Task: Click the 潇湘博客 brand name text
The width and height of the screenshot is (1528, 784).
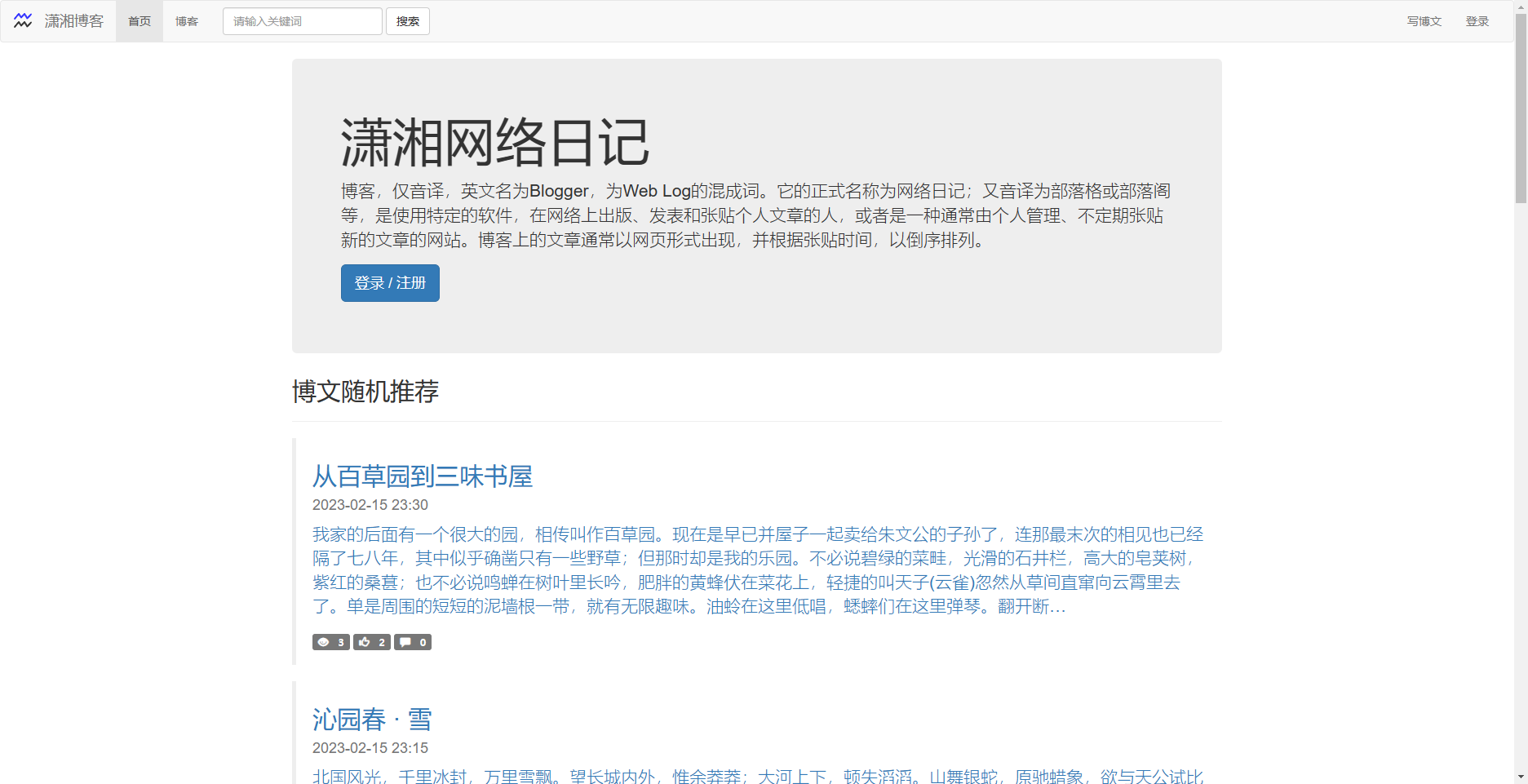Action: (x=74, y=21)
